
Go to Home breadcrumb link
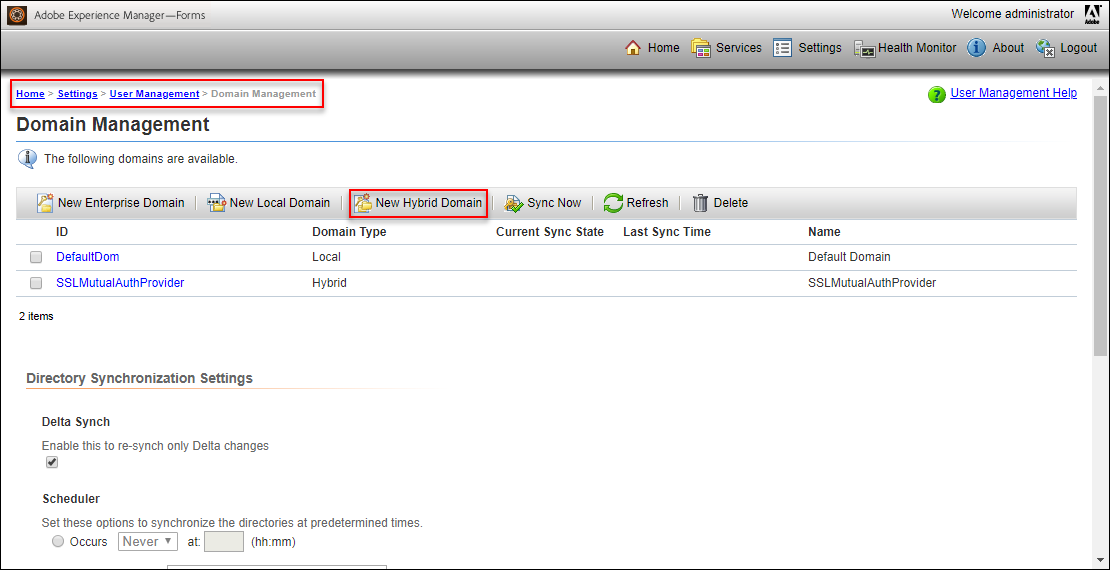(30, 93)
